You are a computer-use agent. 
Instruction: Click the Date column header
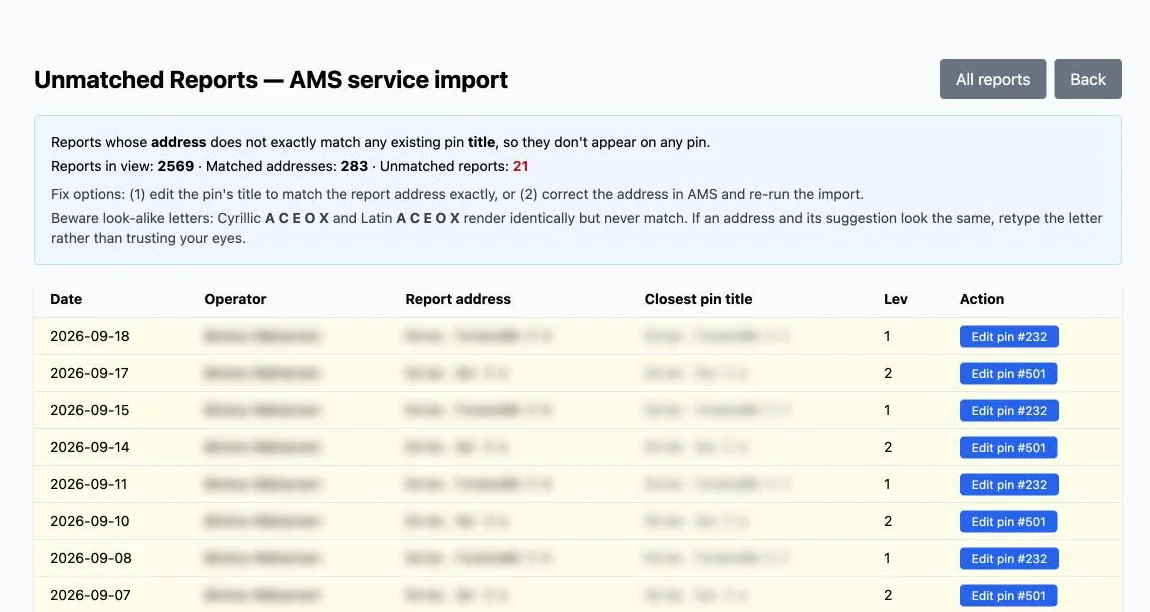(x=66, y=299)
